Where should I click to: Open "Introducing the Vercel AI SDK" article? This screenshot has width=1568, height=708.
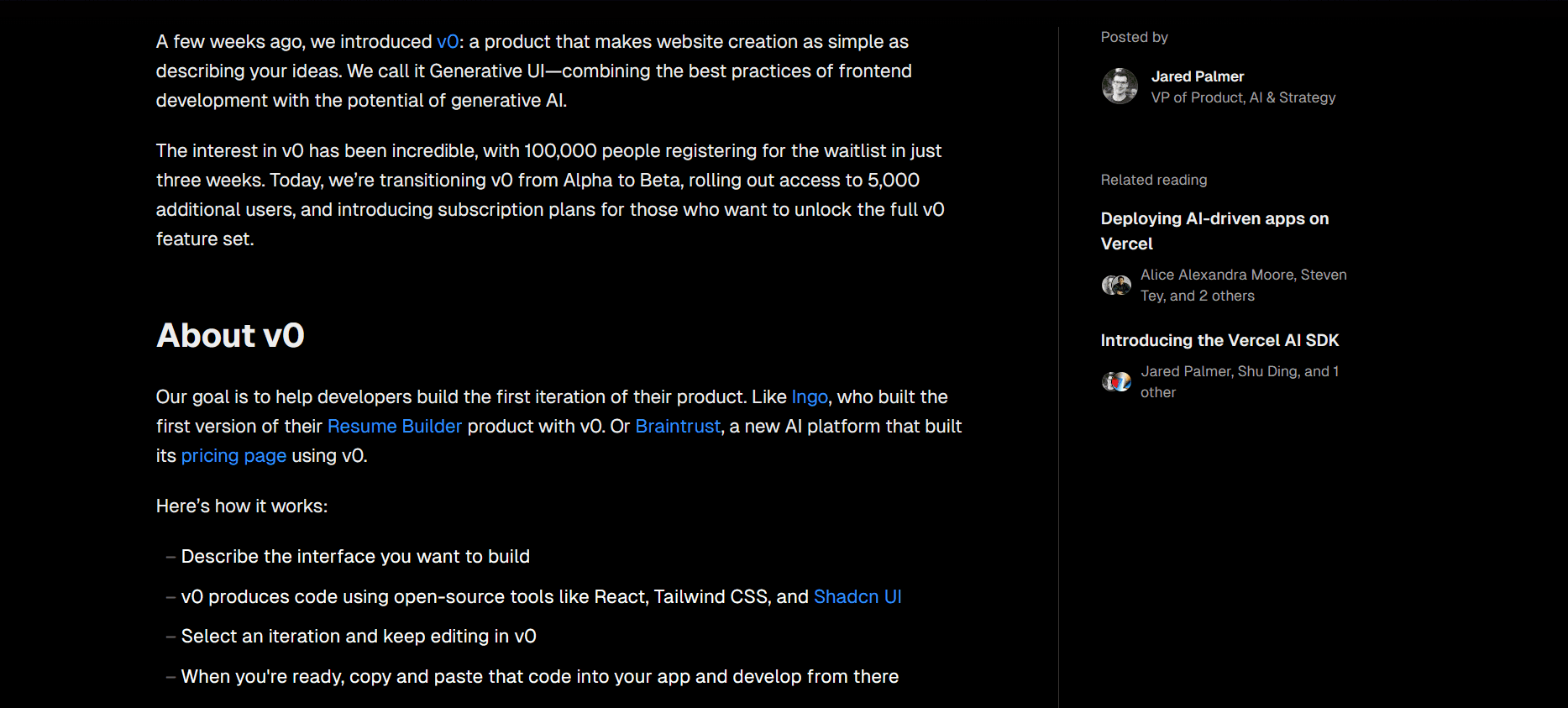tap(1219, 340)
